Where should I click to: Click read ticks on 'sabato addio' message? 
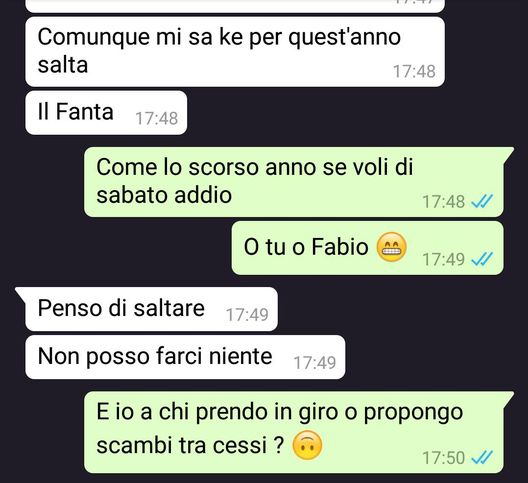[x=482, y=201]
